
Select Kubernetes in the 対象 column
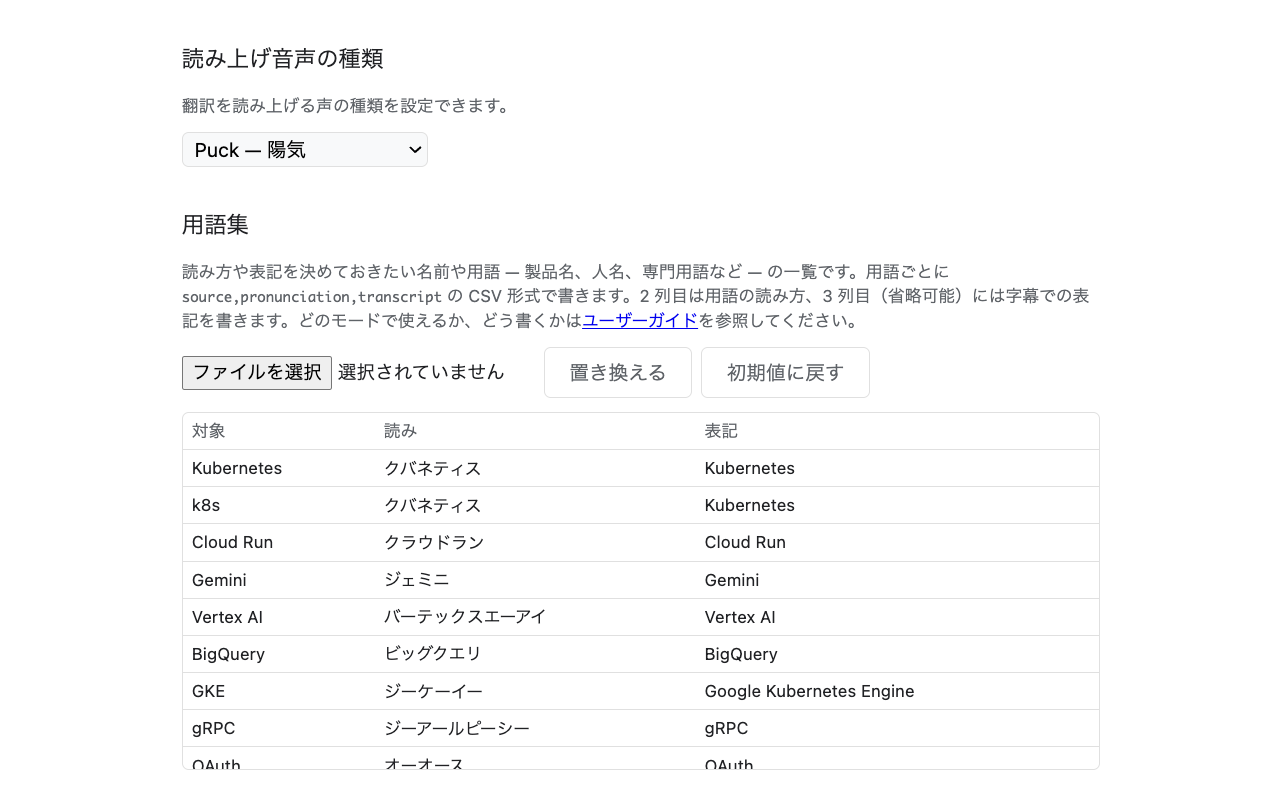tap(237, 468)
